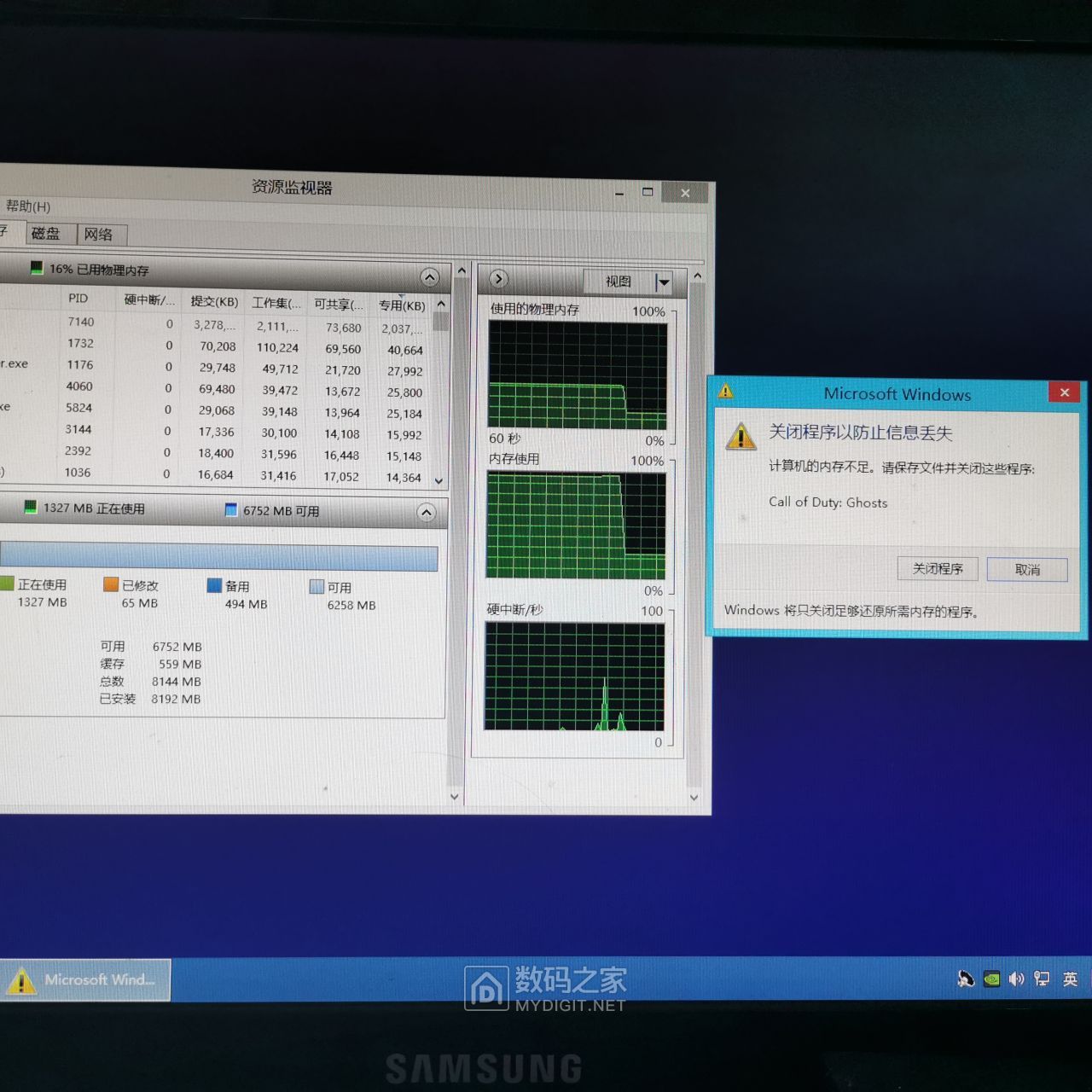
Task: Click the black-and-white tray icon left of NVIDIA
Action: [966, 979]
